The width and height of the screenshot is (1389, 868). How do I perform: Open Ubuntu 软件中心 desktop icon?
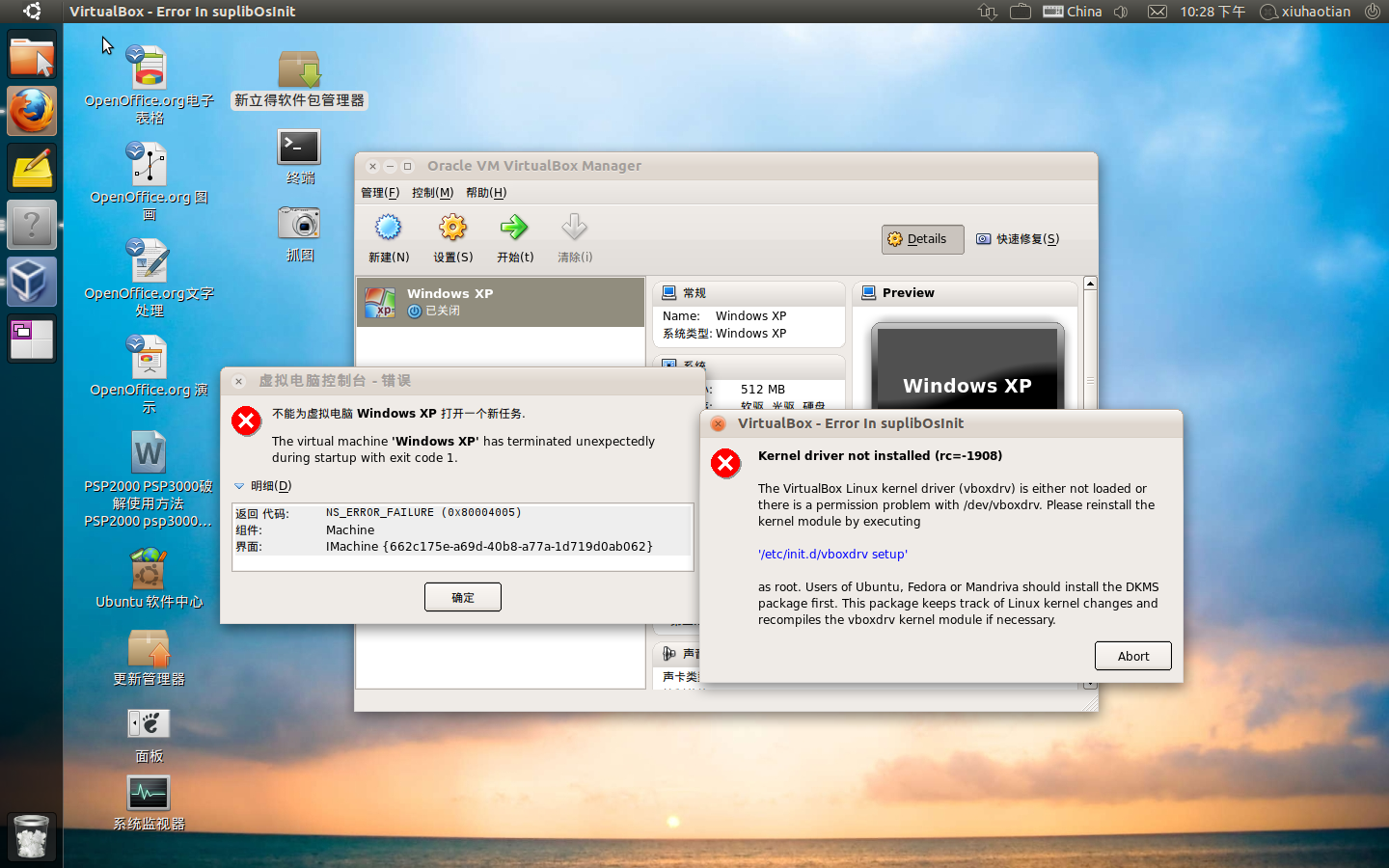pos(150,578)
